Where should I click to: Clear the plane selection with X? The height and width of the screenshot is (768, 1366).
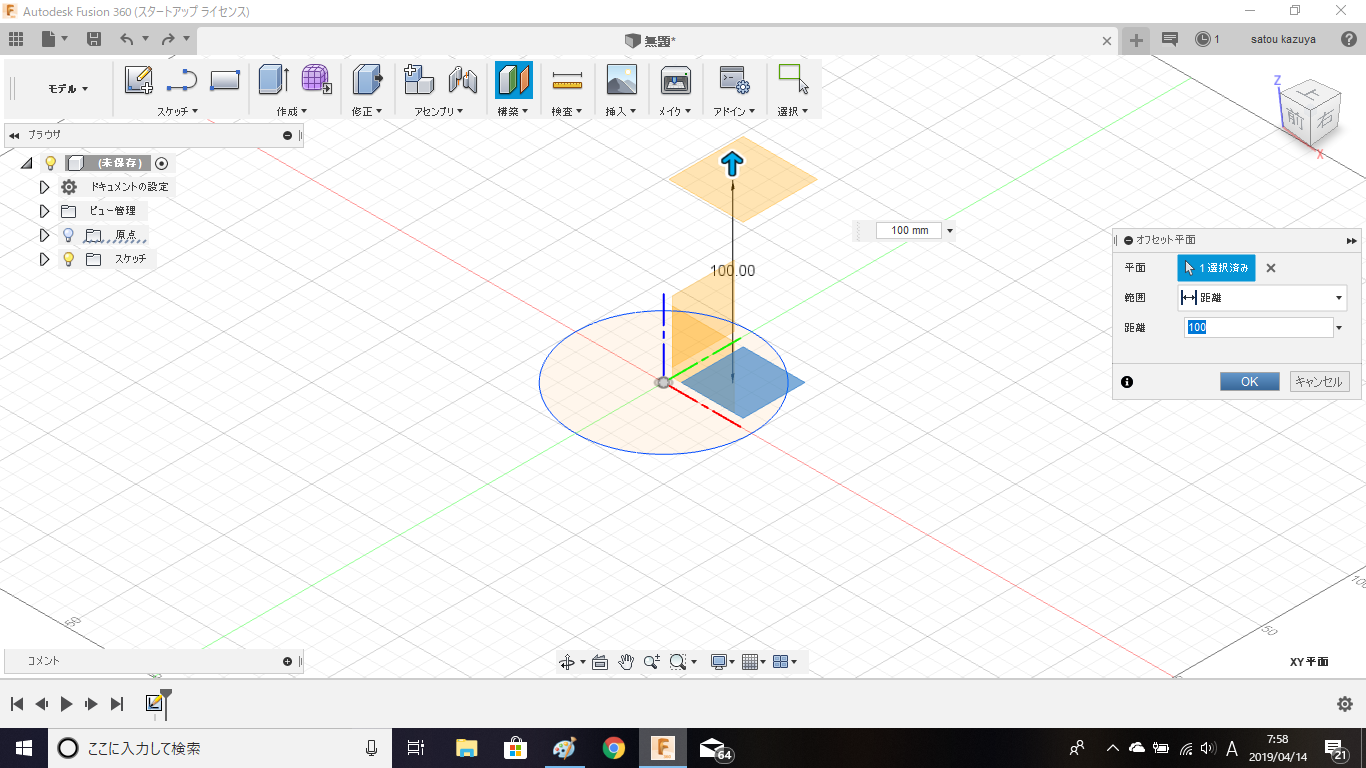(x=1271, y=268)
